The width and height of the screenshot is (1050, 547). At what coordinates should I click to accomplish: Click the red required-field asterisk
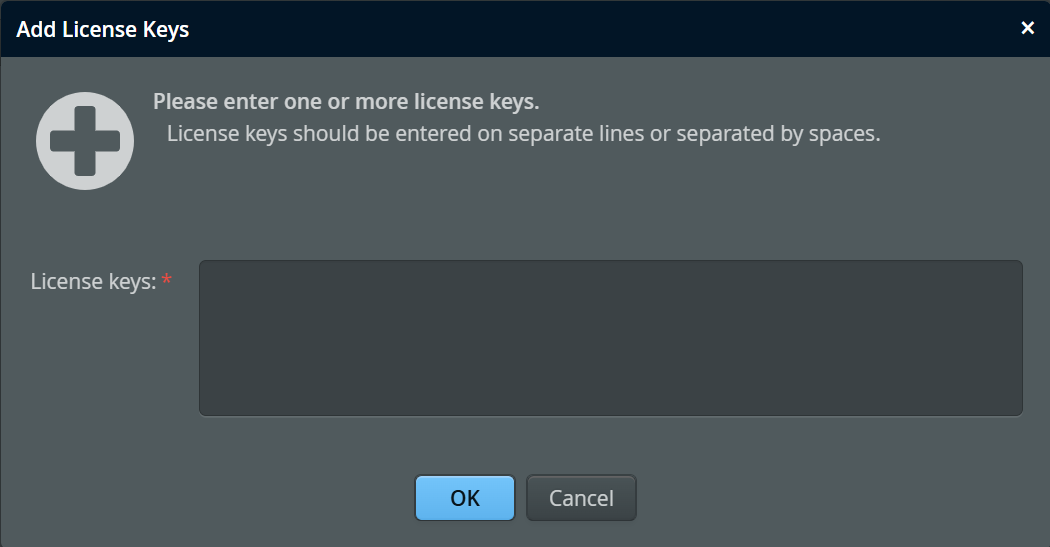[167, 281]
